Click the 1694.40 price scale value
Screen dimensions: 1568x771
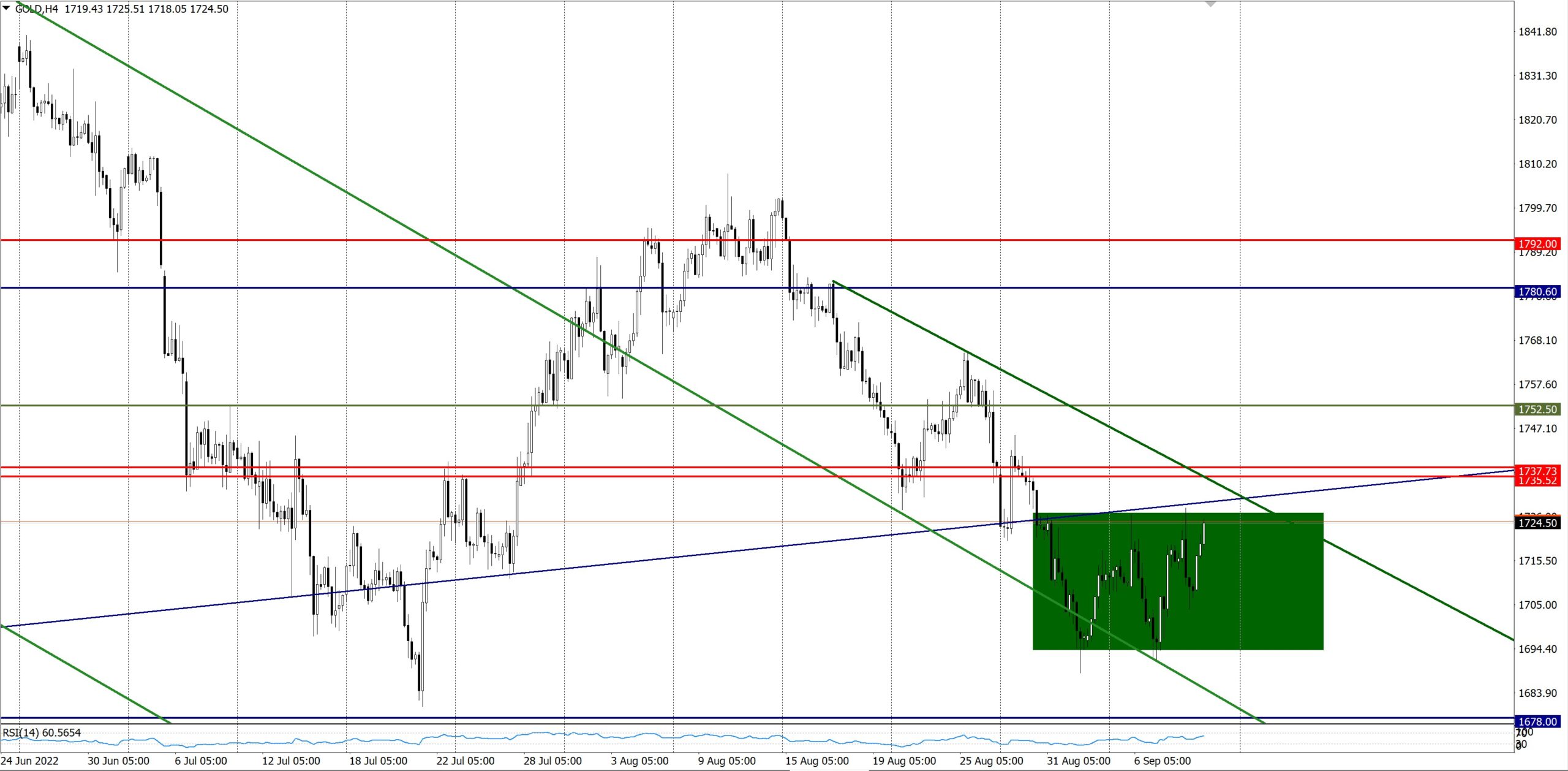[x=1537, y=649]
